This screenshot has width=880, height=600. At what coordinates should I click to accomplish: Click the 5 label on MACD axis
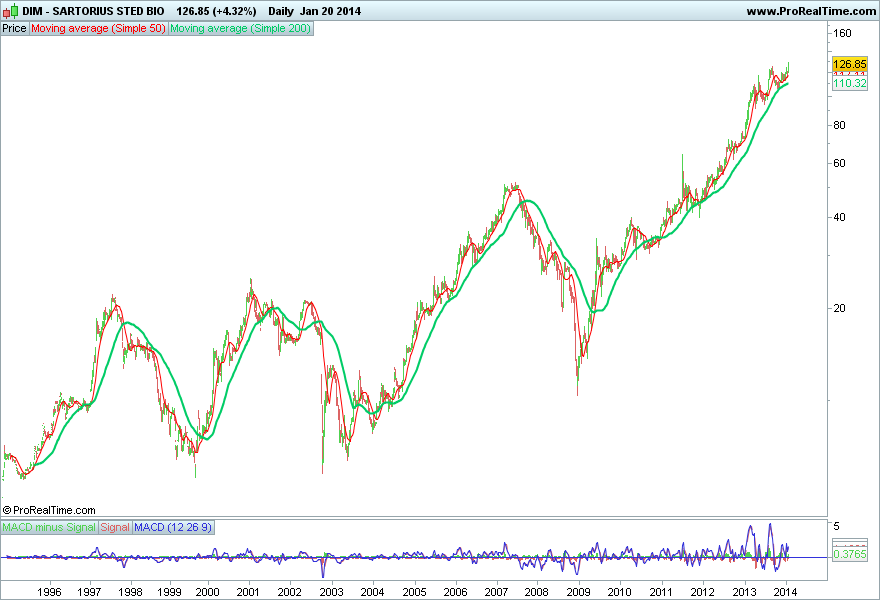click(837, 526)
